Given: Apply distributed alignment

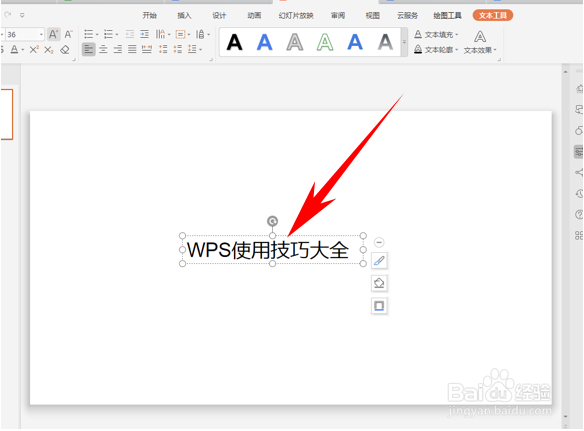Looking at the screenshot, I should click(147, 50).
